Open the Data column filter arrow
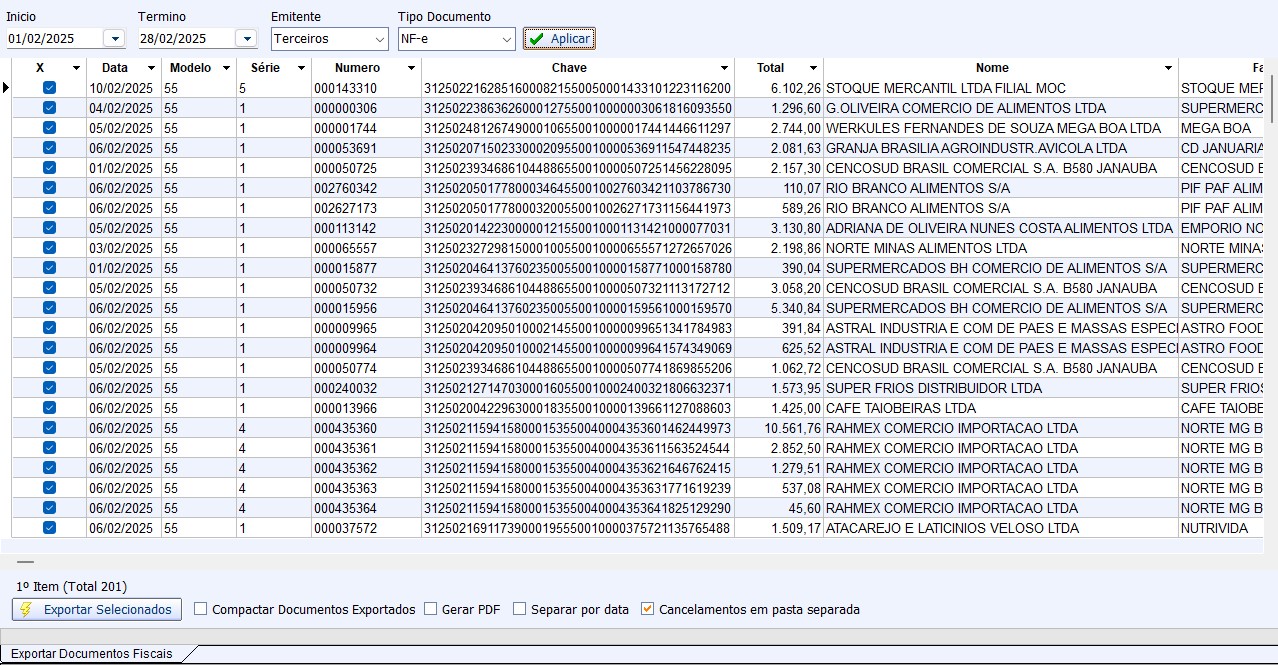The height and width of the screenshot is (665, 1278). click(150, 68)
